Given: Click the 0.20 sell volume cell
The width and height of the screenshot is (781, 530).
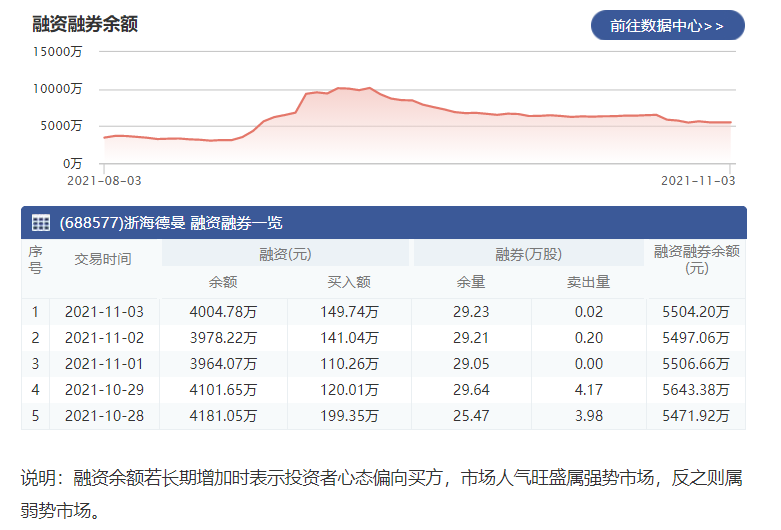Looking at the screenshot, I should tap(589, 338).
